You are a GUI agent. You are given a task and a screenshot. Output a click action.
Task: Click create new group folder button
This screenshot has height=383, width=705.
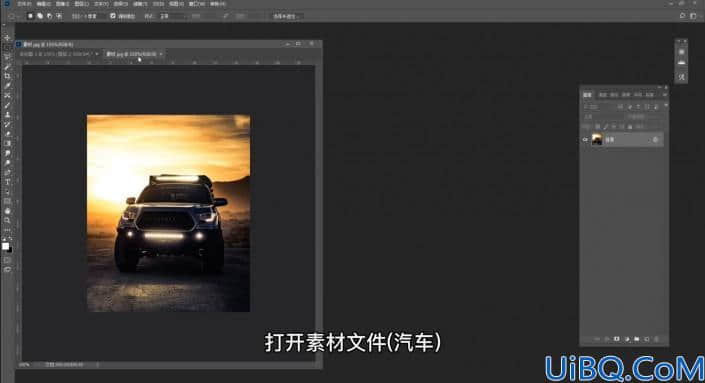click(637, 339)
